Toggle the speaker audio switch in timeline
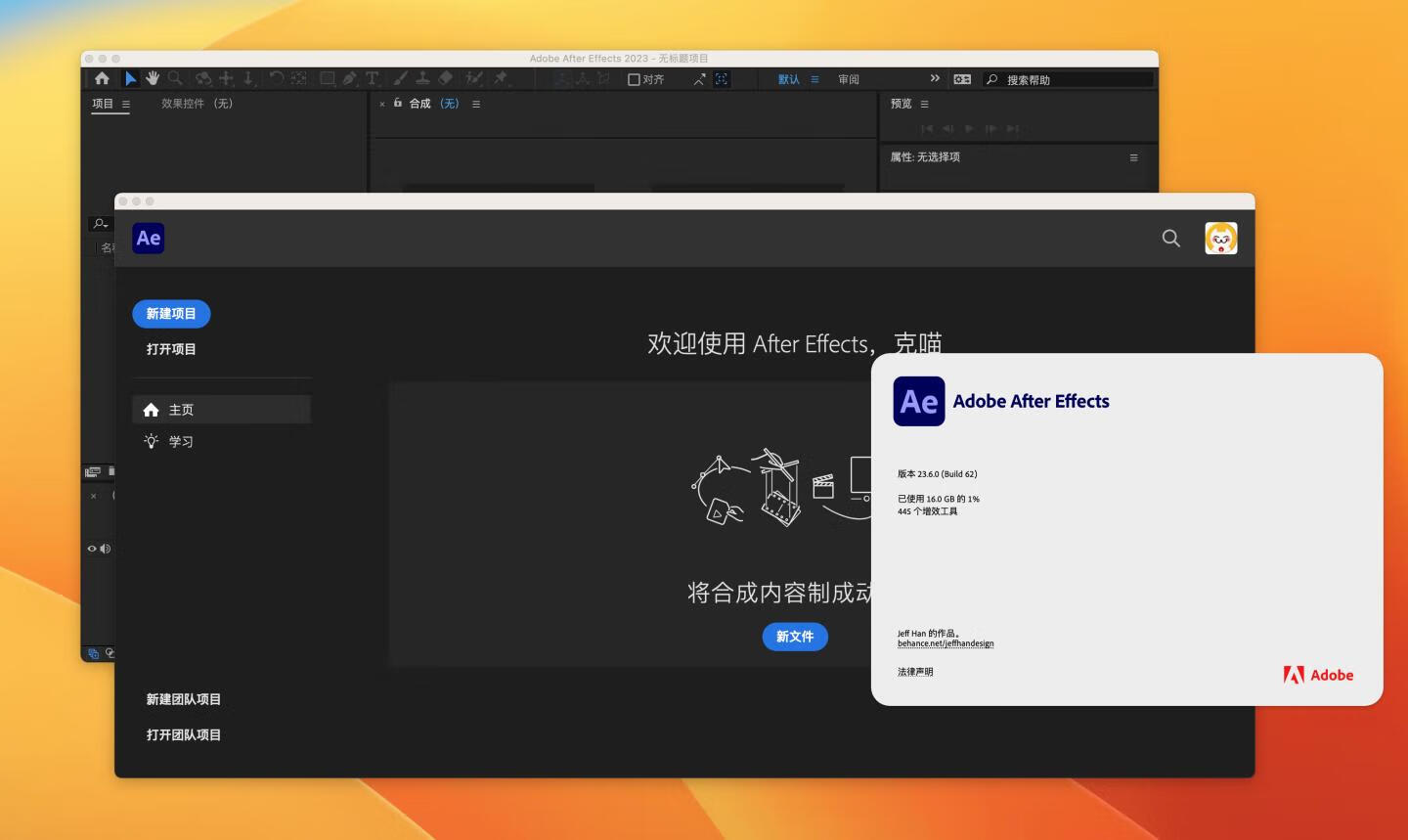This screenshot has width=1408, height=840. point(106,549)
